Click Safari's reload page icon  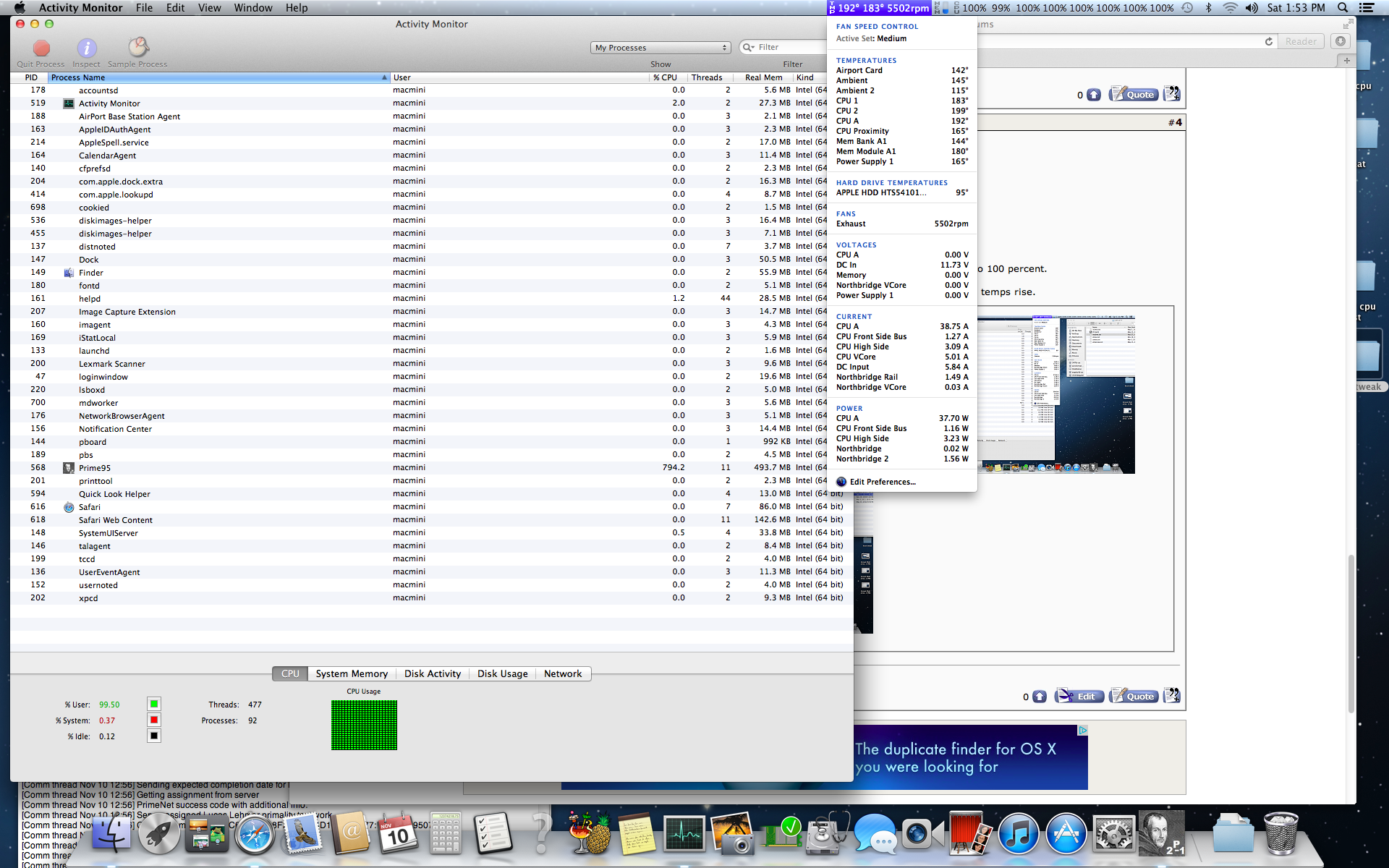[x=1269, y=41]
